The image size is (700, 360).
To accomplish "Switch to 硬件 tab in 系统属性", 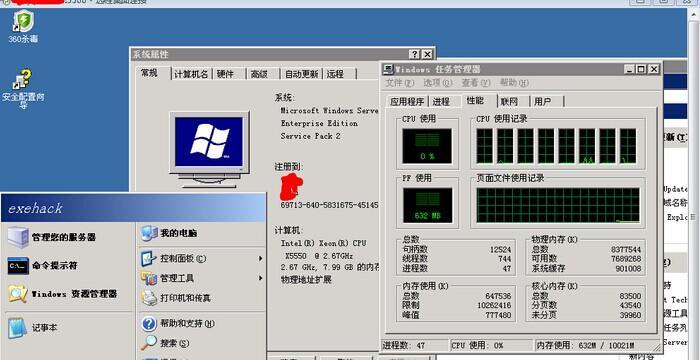I will click(225, 74).
